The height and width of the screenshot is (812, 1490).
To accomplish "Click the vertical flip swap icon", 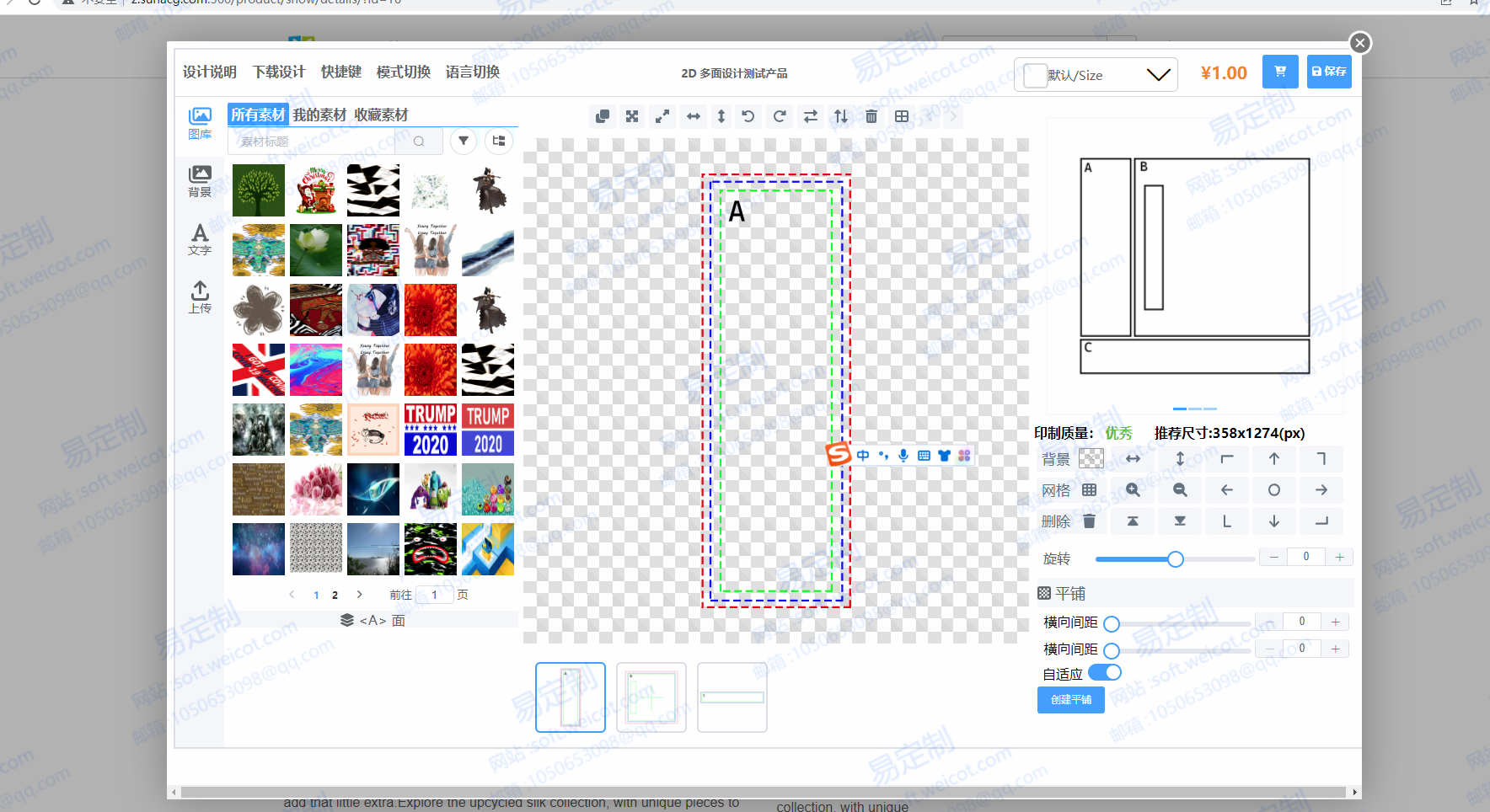I will 841,116.
